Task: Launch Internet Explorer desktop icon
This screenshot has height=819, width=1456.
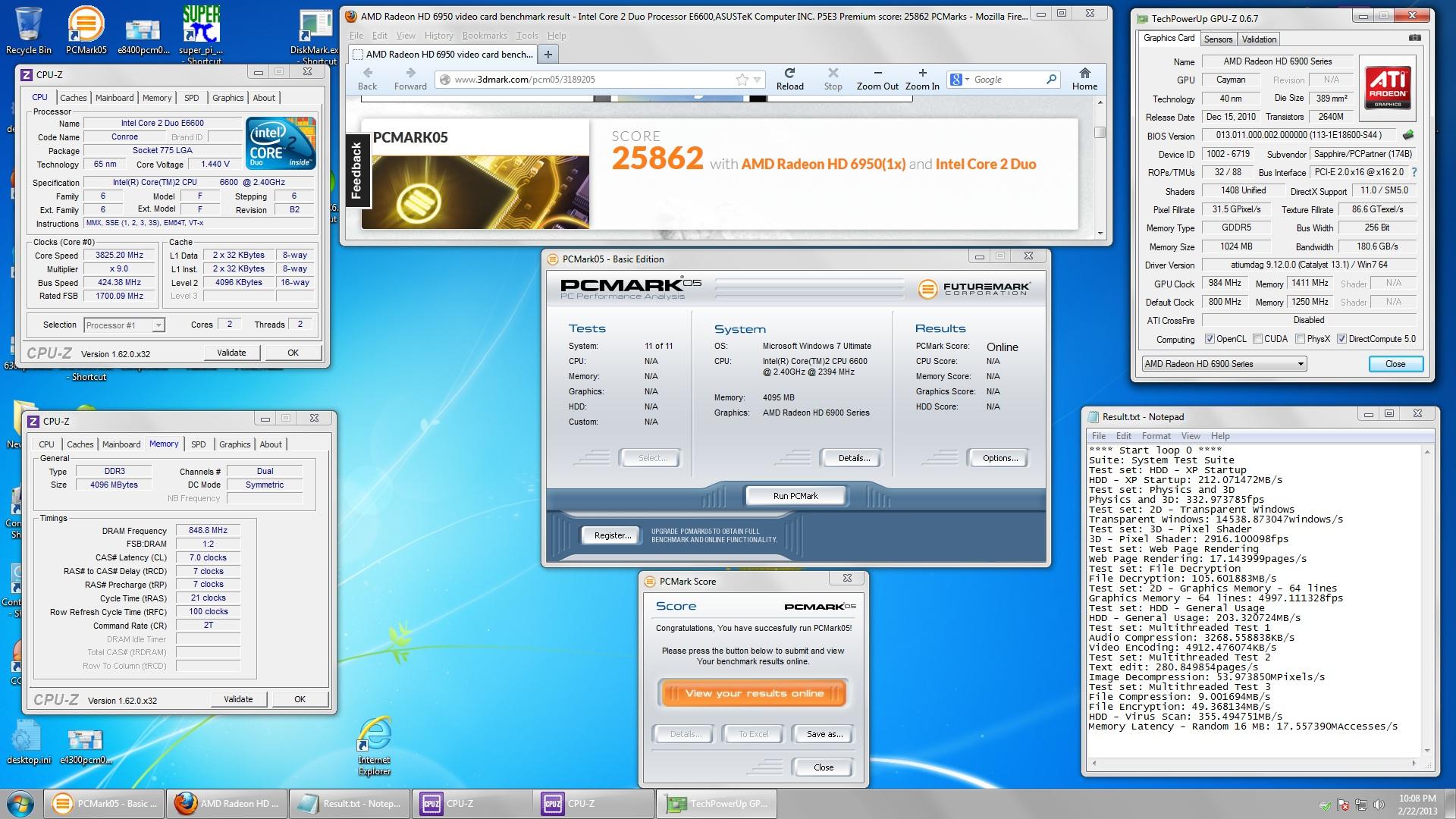Action: (375, 747)
